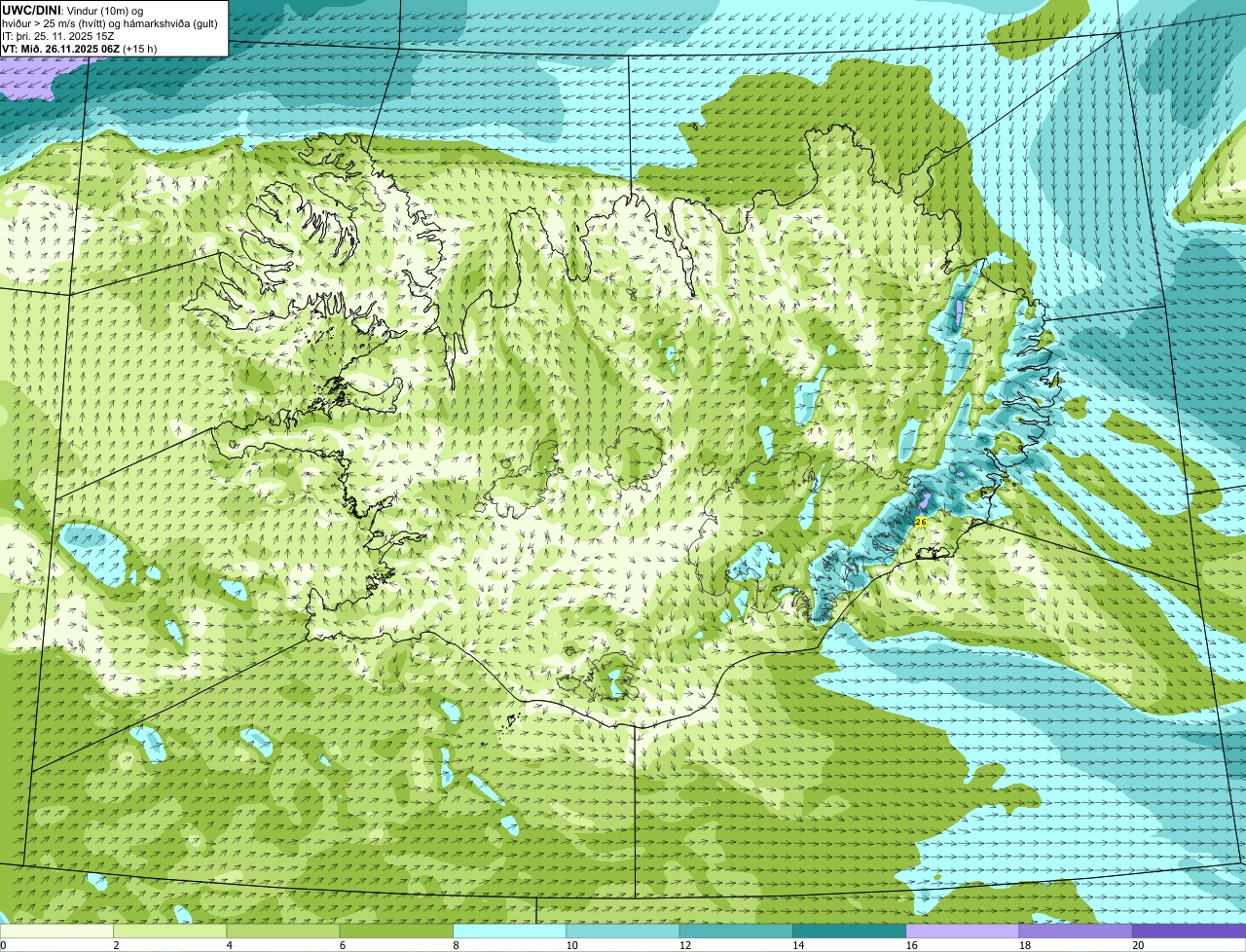Select the 10–12 m/s legend swatch
1246x952 pixels.
tap(623, 931)
